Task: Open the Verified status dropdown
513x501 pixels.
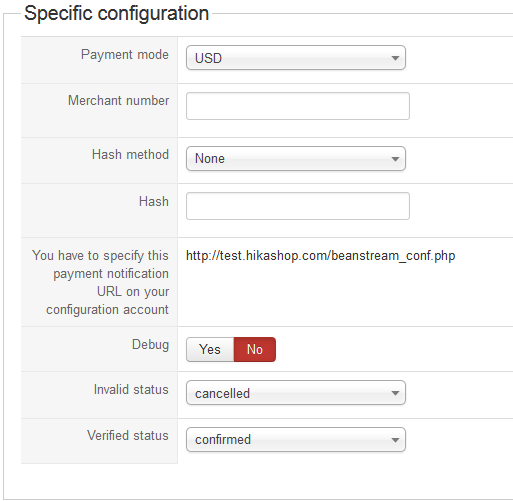Action: (296, 440)
